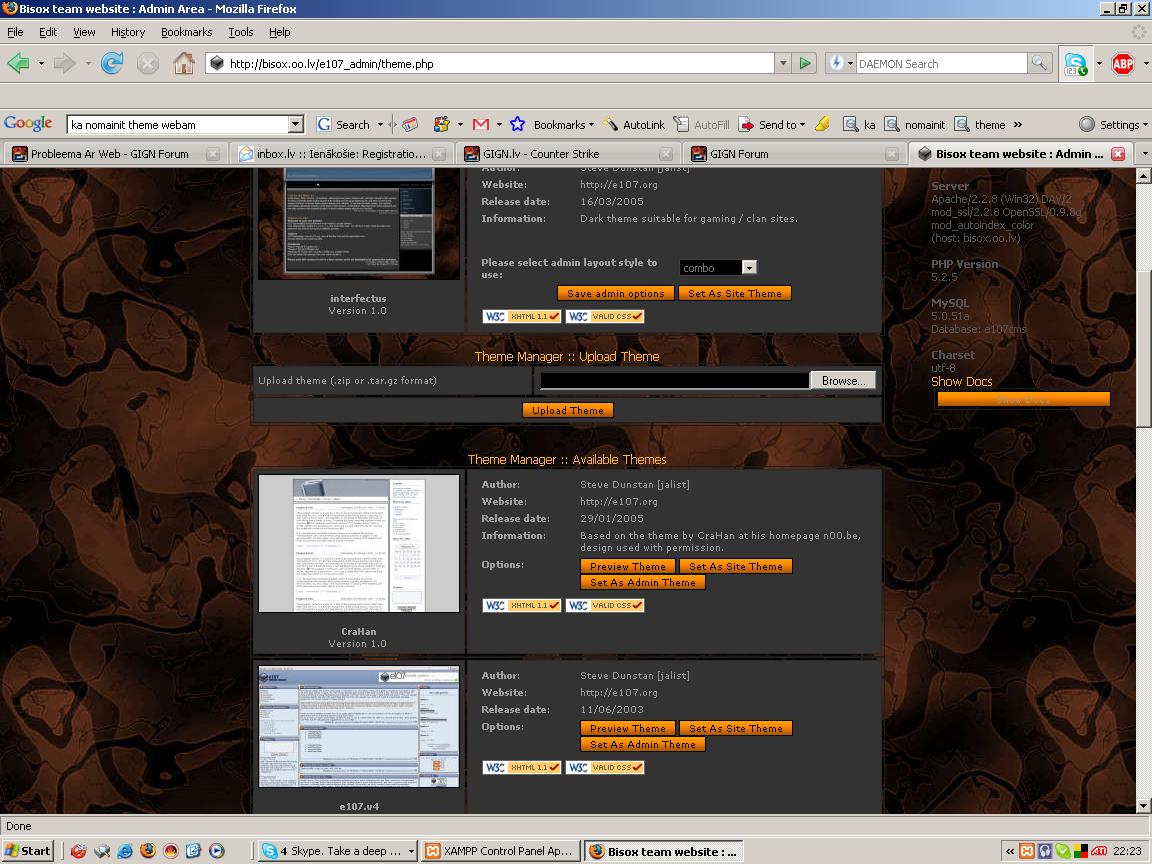Find the word 'nomainit' toolbar button
1152x864 pixels.
click(915, 125)
